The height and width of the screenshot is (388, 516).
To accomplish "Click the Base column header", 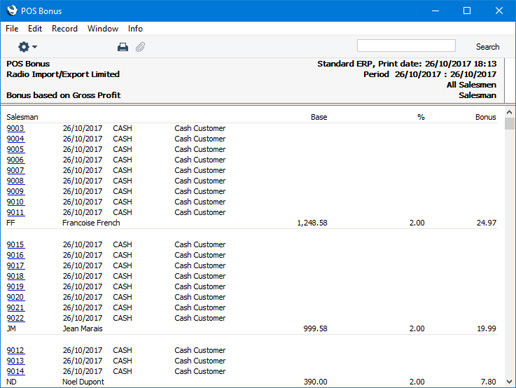I will [x=319, y=117].
